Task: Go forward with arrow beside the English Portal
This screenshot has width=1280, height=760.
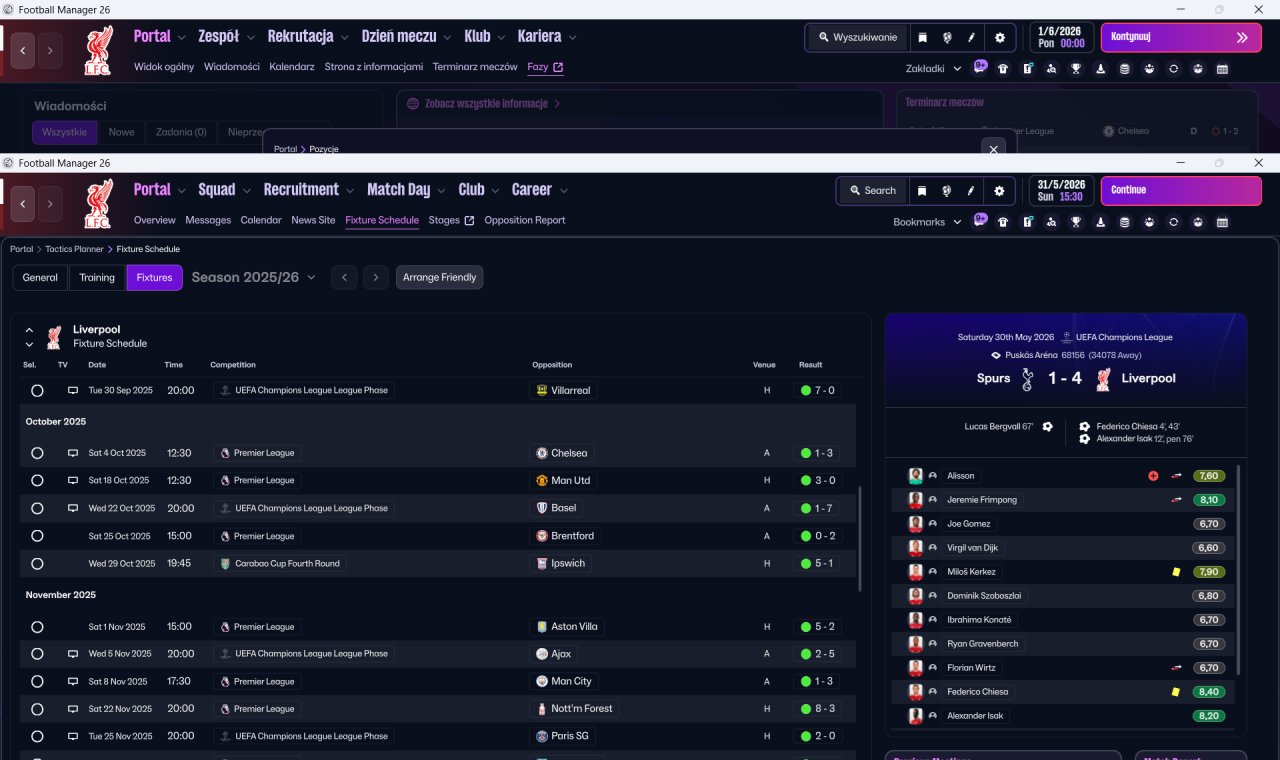Action: (50, 203)
